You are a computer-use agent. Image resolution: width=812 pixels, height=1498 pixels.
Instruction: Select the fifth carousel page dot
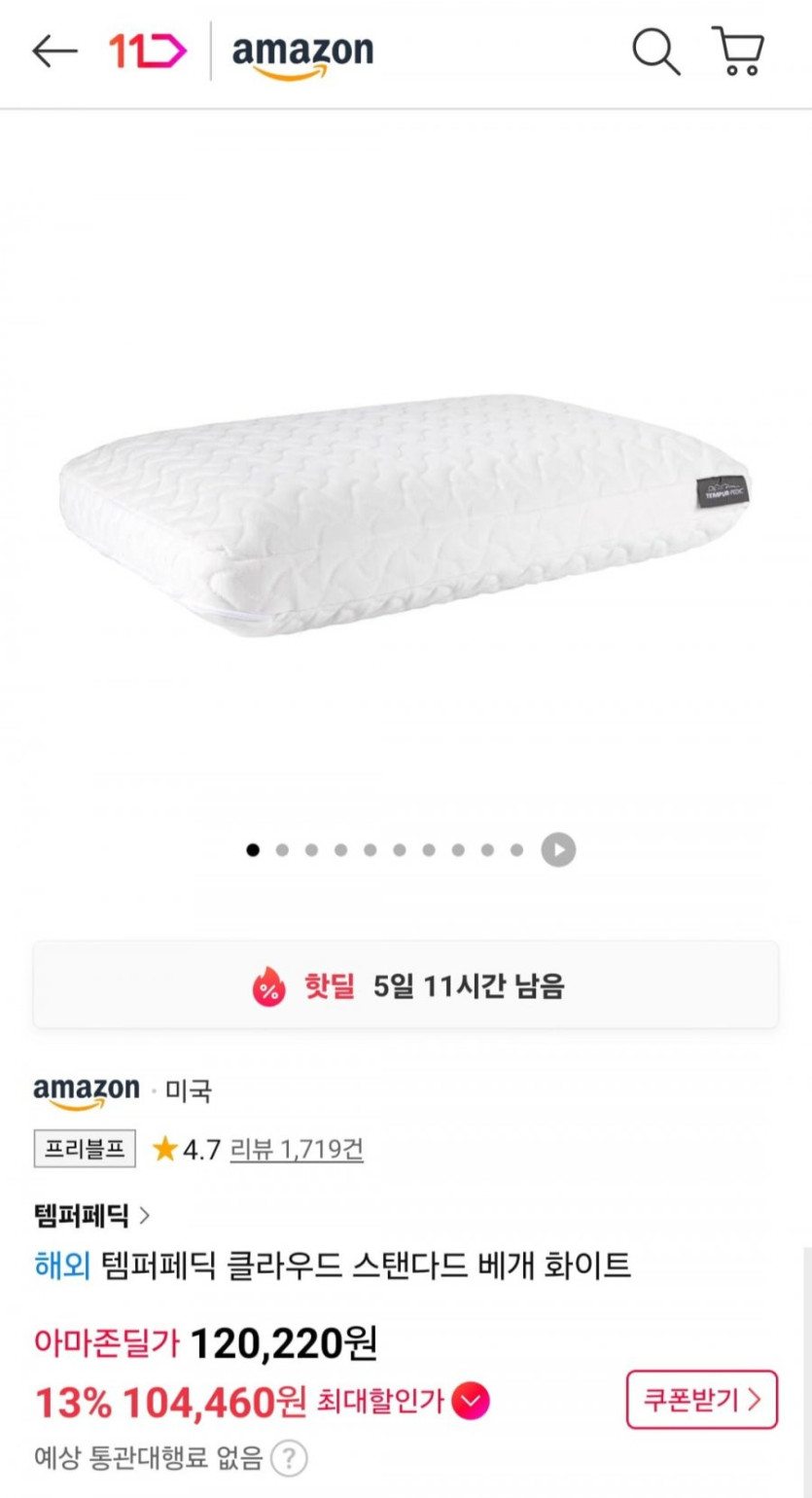coord(371,850)
